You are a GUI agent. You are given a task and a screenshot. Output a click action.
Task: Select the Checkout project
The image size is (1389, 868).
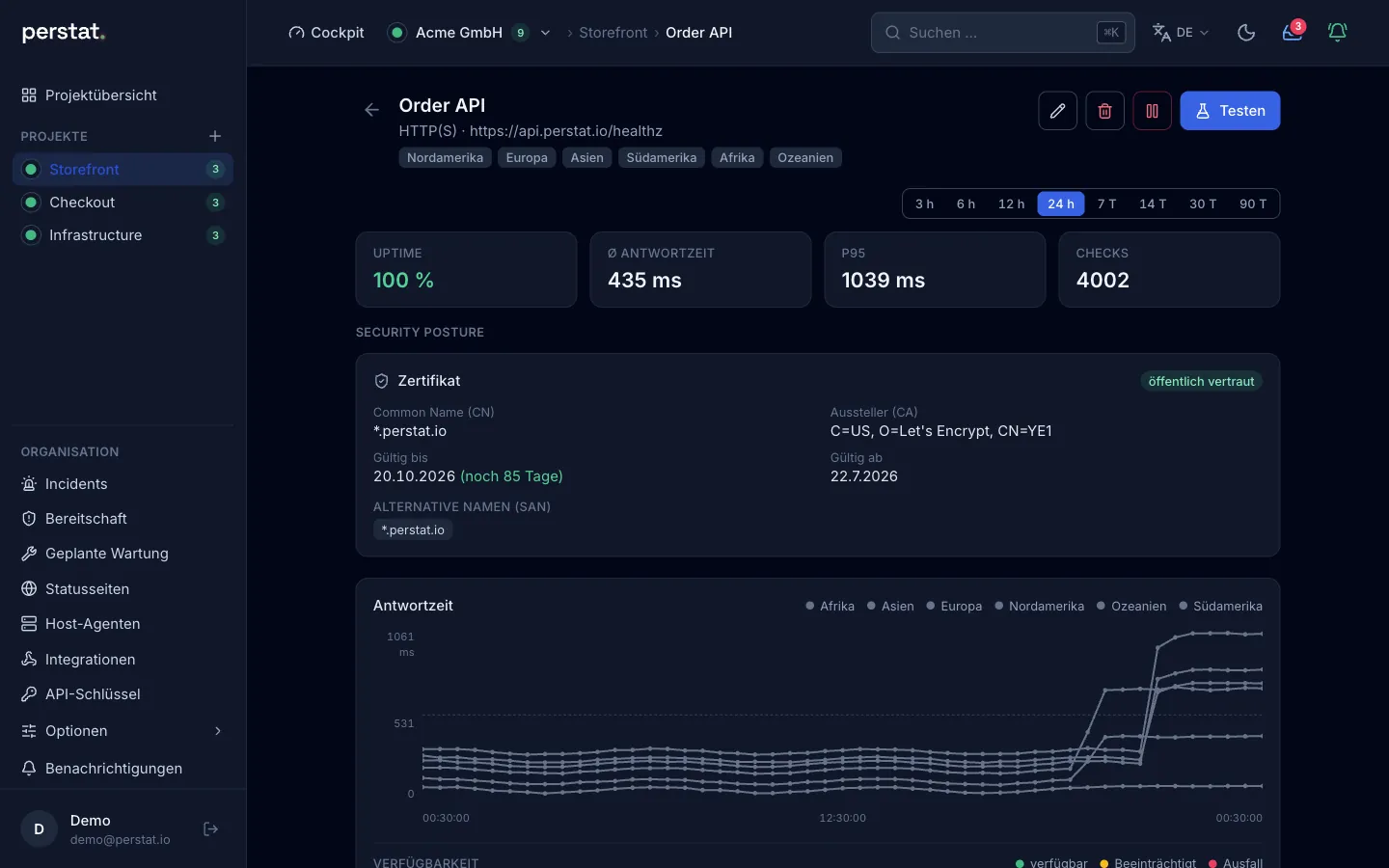pyautogui.click(x=123, y=203)
